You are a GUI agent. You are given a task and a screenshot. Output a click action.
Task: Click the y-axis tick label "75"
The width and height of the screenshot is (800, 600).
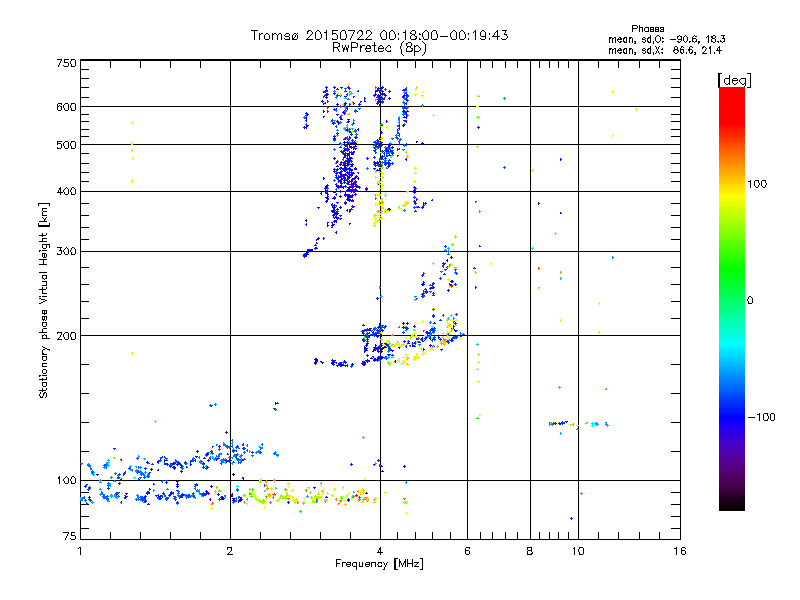69,536
